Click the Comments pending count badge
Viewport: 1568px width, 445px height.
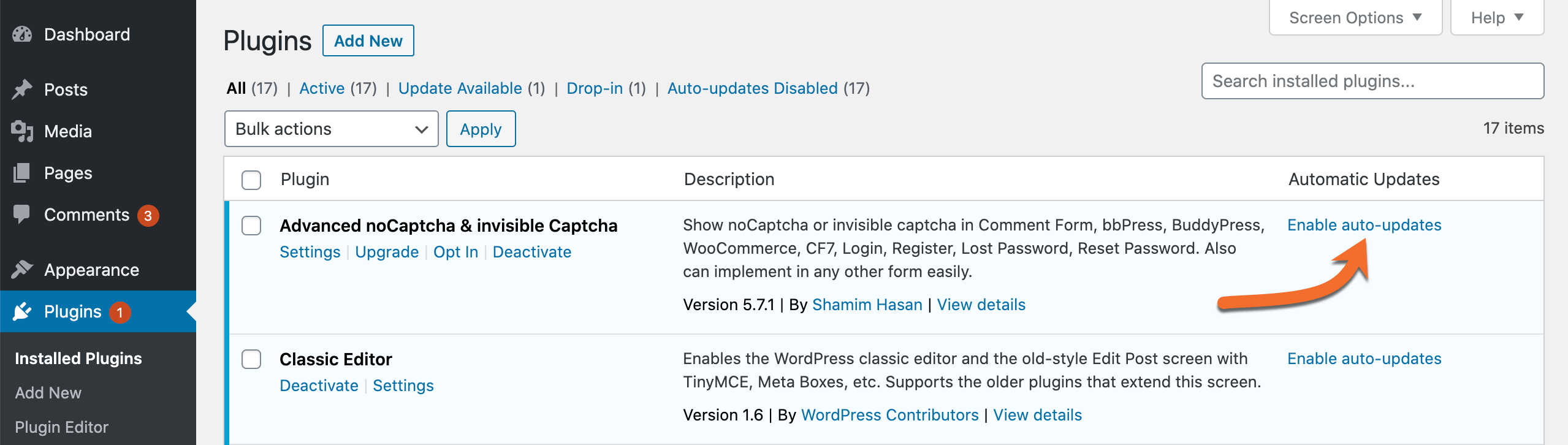tap(148, 216)
